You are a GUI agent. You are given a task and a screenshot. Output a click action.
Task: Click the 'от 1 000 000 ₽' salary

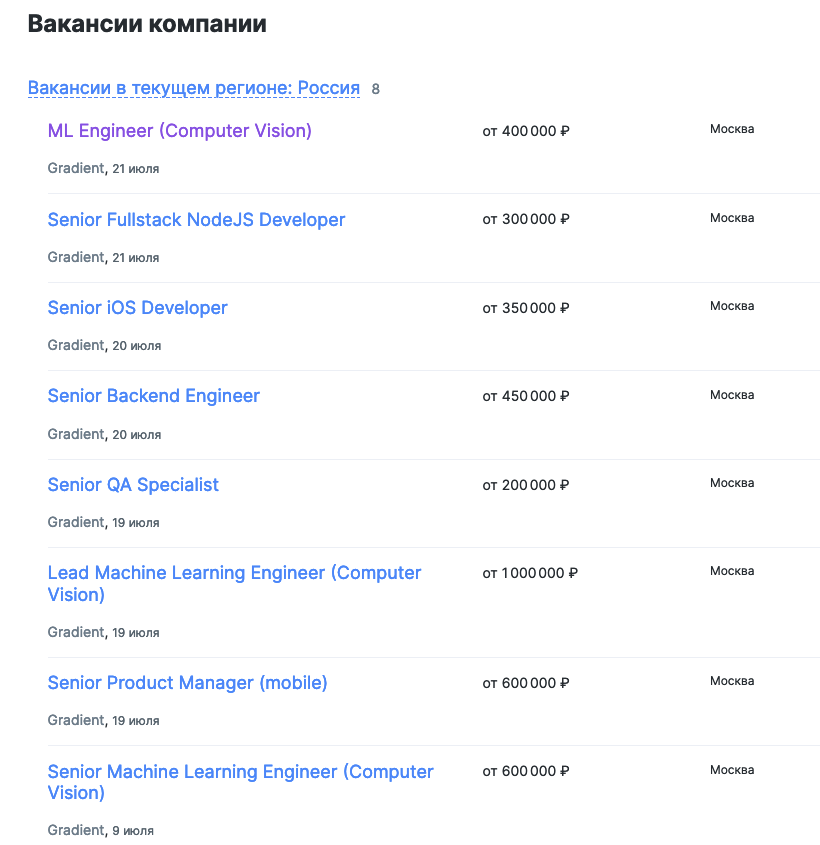coord(530,574)
